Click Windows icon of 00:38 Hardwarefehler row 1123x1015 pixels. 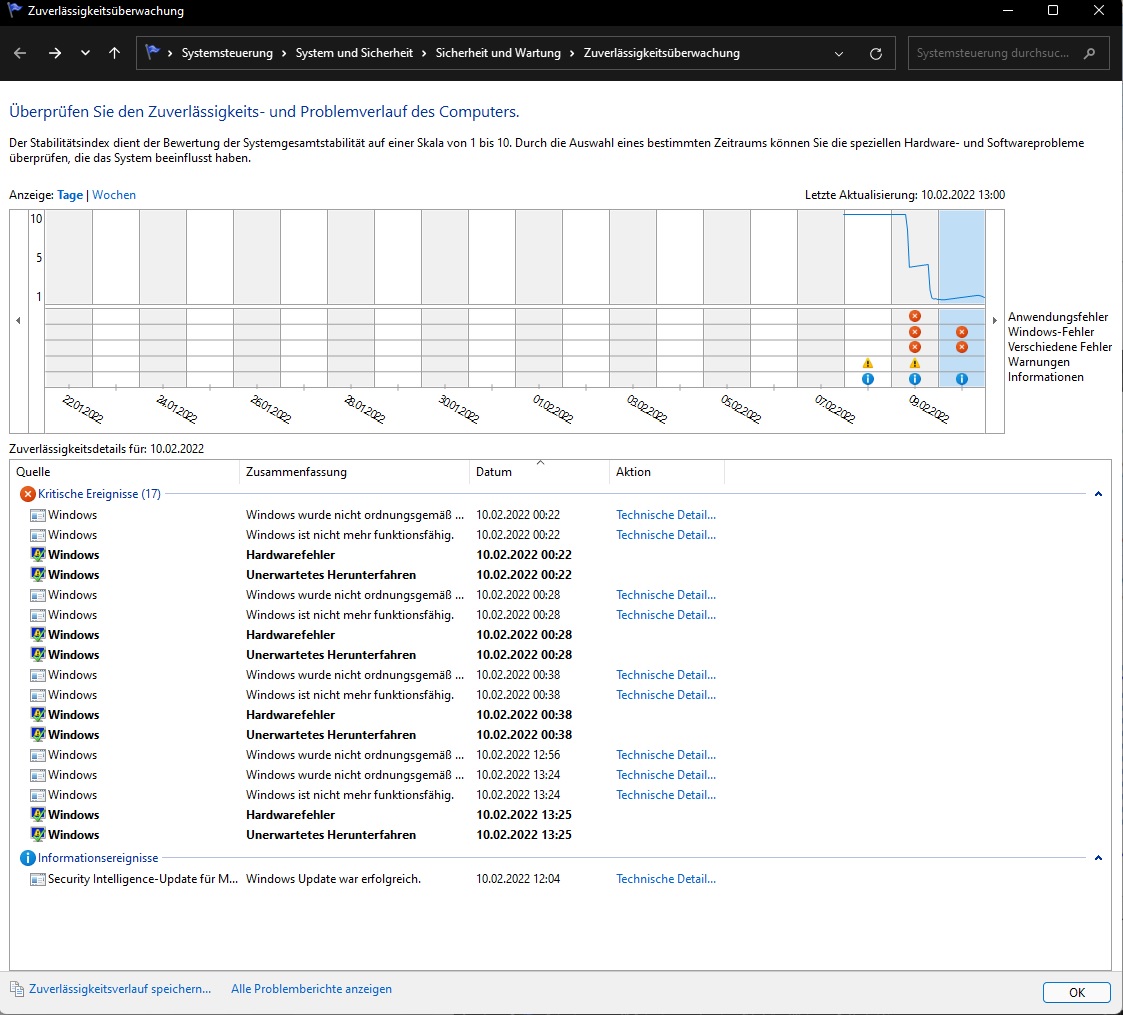click(37, 715)
